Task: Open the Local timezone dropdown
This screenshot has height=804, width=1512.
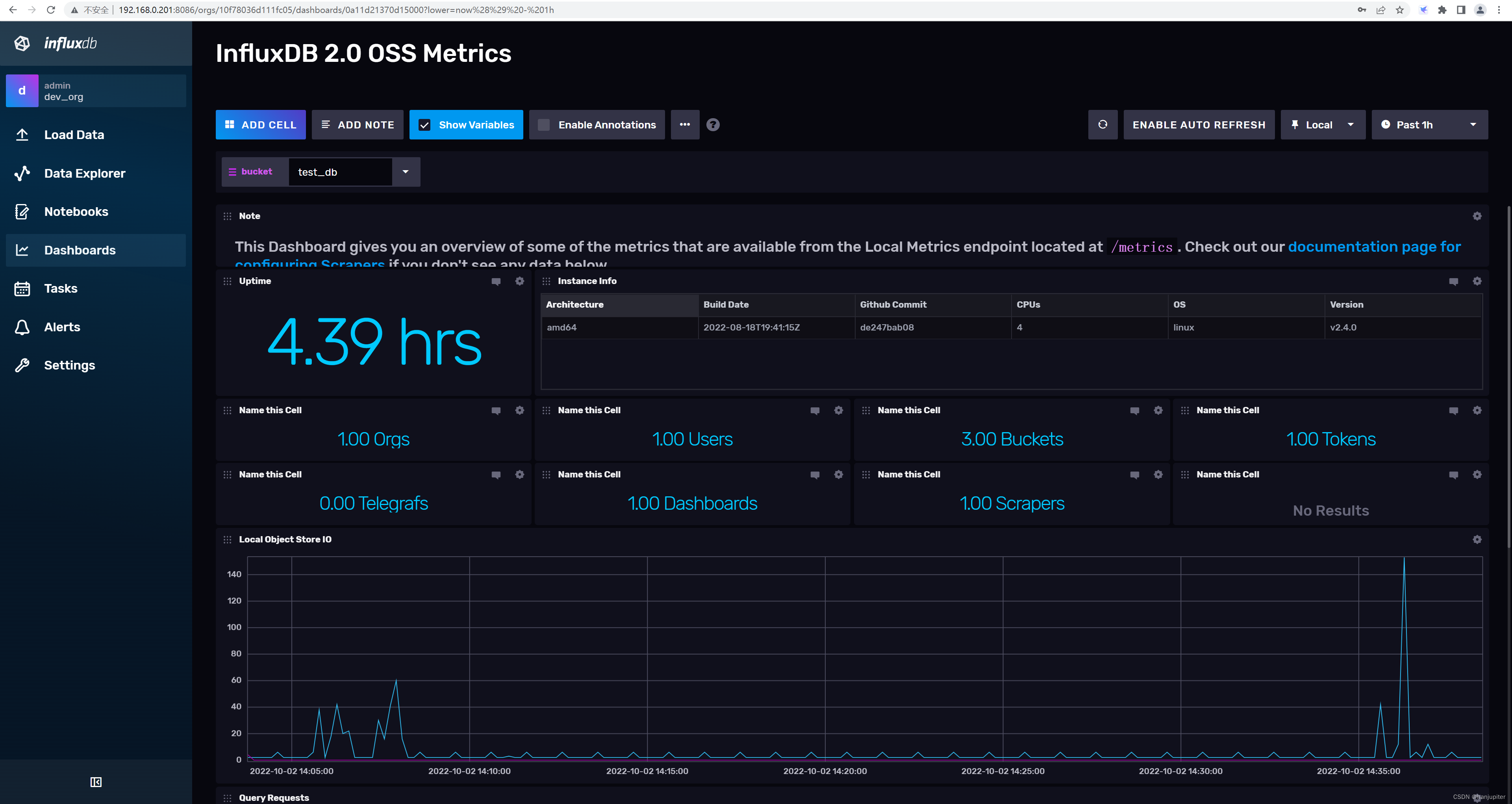Action: click(x=1323, y=124)
